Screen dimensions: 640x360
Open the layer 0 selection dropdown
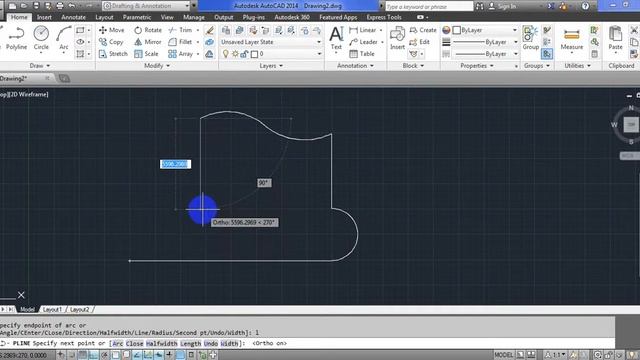(x=271, y=54)
